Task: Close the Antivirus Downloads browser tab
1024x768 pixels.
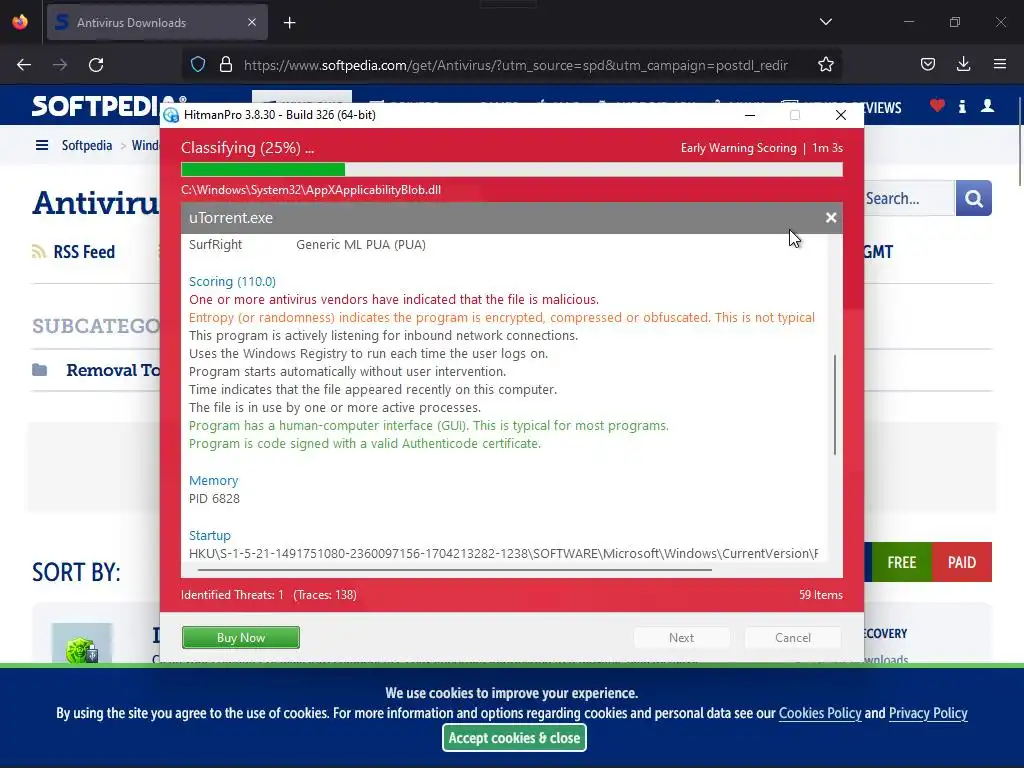Action: coord(252,22)
